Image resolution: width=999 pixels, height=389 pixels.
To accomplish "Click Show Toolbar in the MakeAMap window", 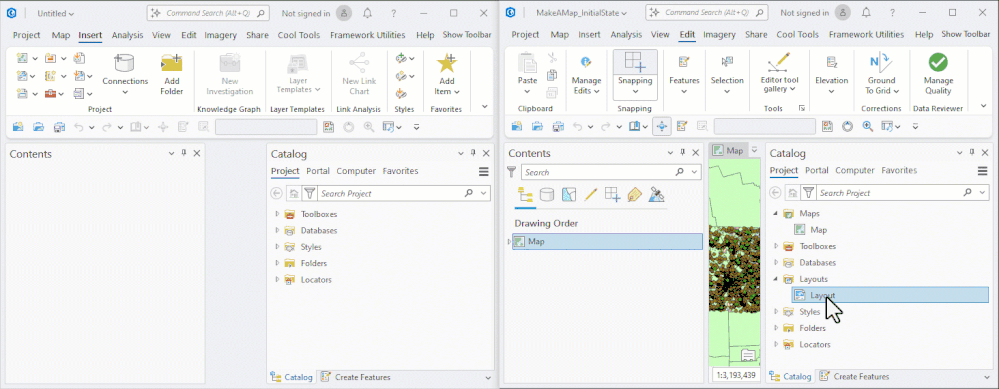I will click(x=966, y=34).
